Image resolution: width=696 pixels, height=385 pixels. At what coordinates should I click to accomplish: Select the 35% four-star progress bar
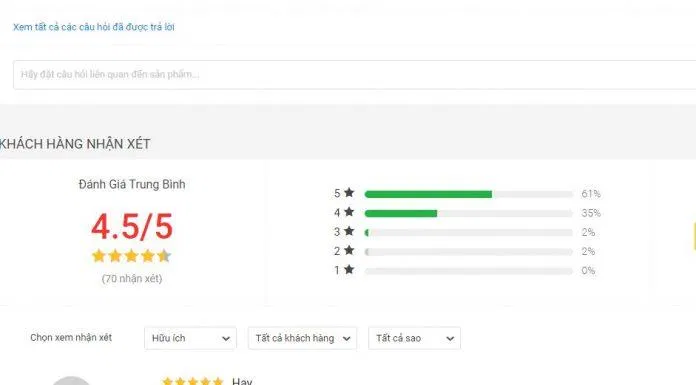[x=469, y=214]
